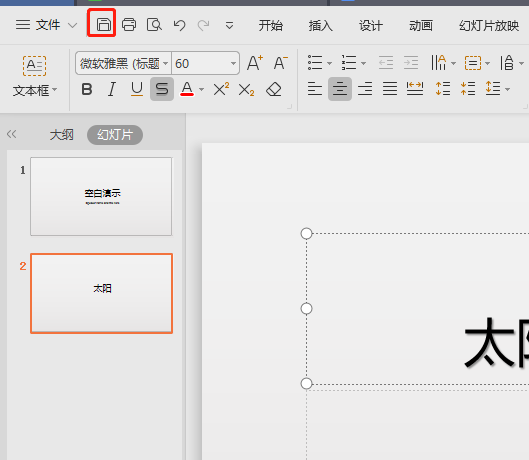Screen dimensions: 529x460
Task: Switch to the 开始 tab
Action: click(271, 25)
